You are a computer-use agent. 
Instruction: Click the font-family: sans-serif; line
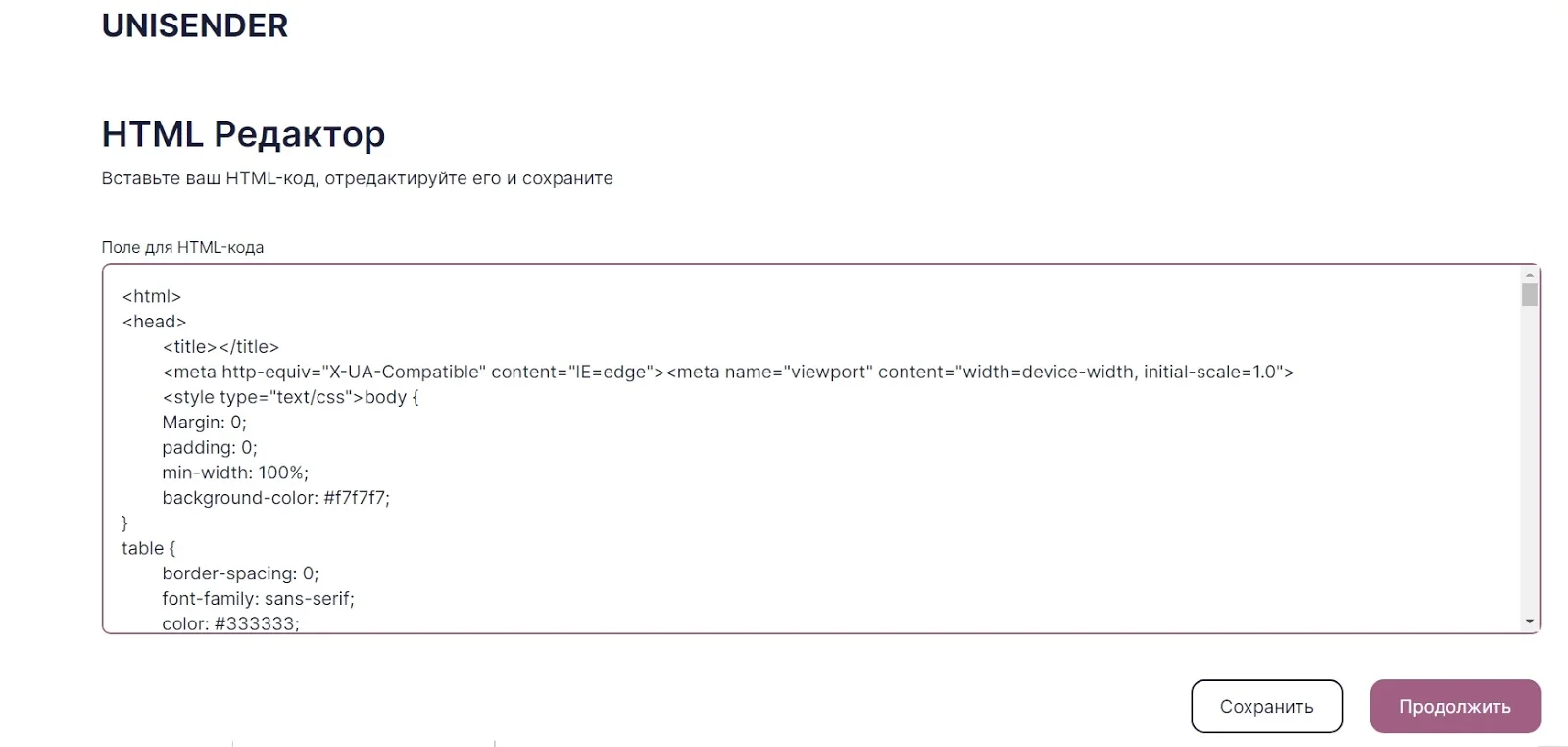258,599
